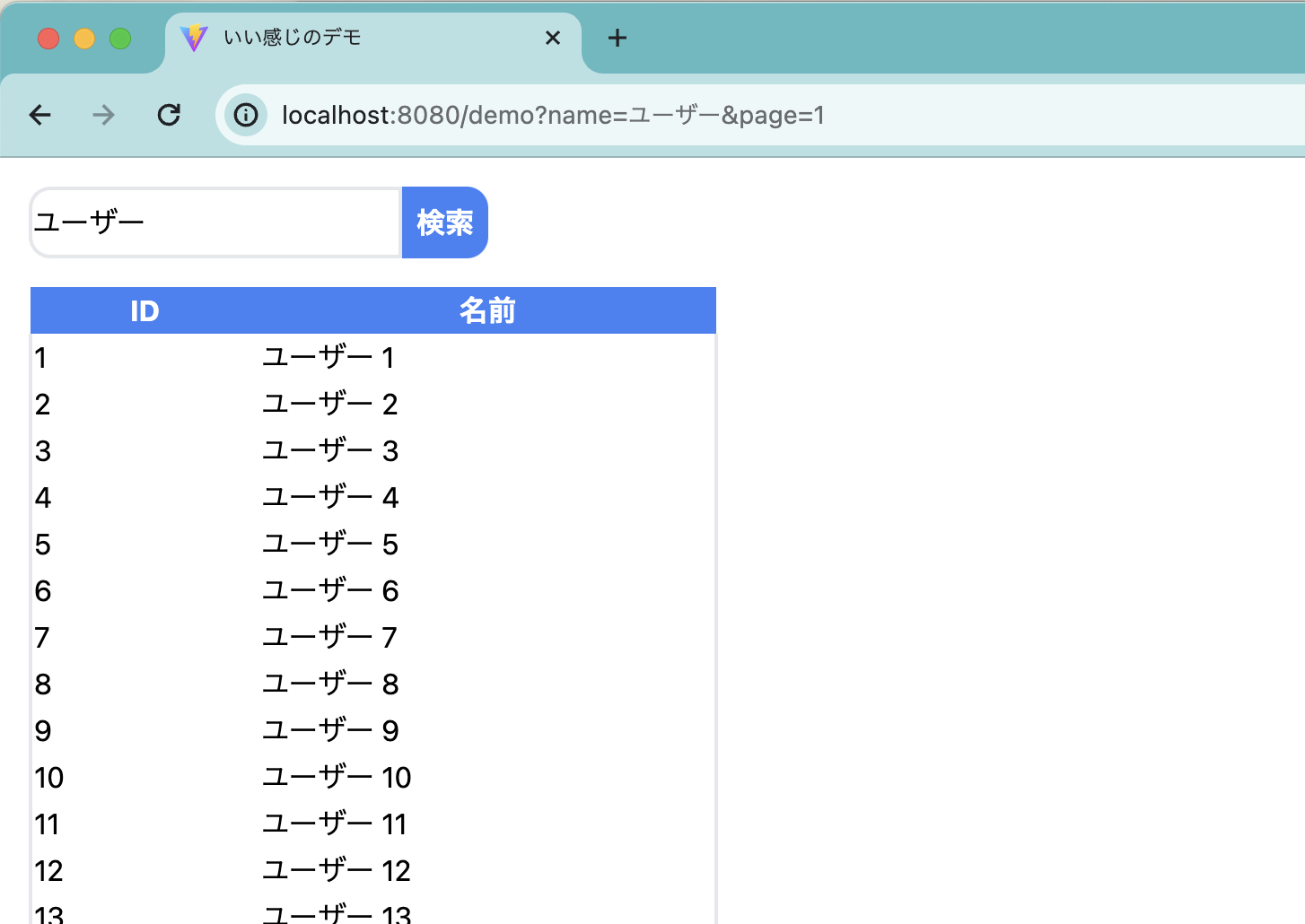Click the browser forward navigation arrow
1305x924 pixels.
pos(103,115)
